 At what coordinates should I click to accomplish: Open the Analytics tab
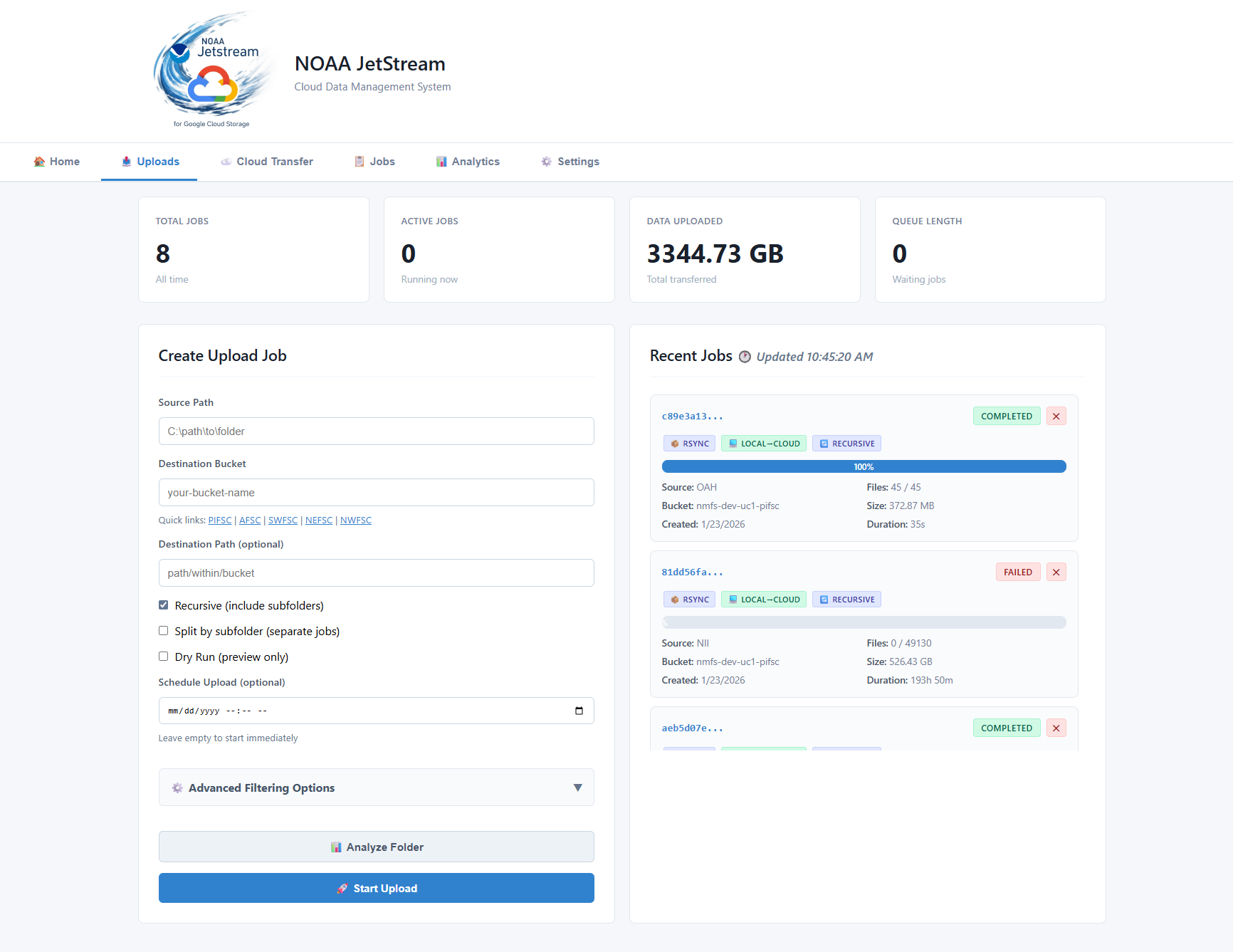pos(468,162)
